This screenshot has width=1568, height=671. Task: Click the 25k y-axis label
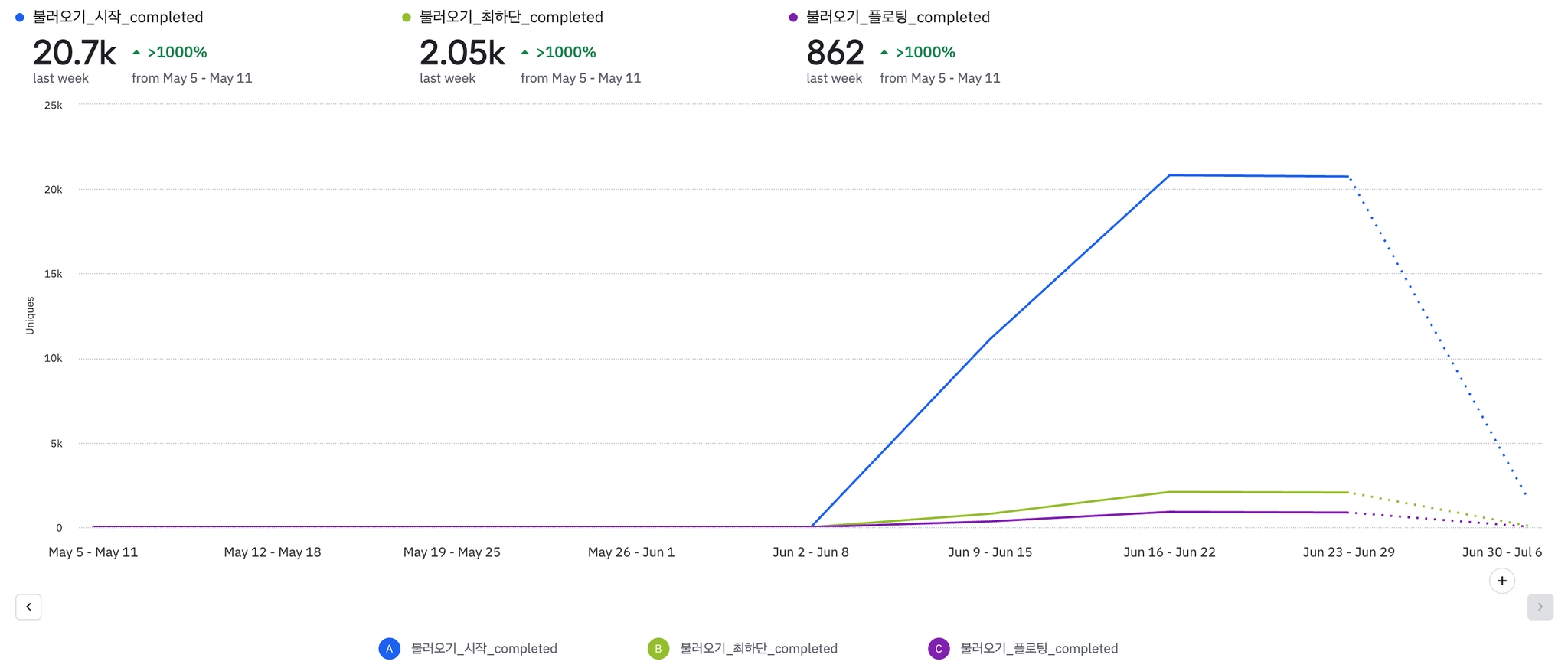tap(54, 106)
